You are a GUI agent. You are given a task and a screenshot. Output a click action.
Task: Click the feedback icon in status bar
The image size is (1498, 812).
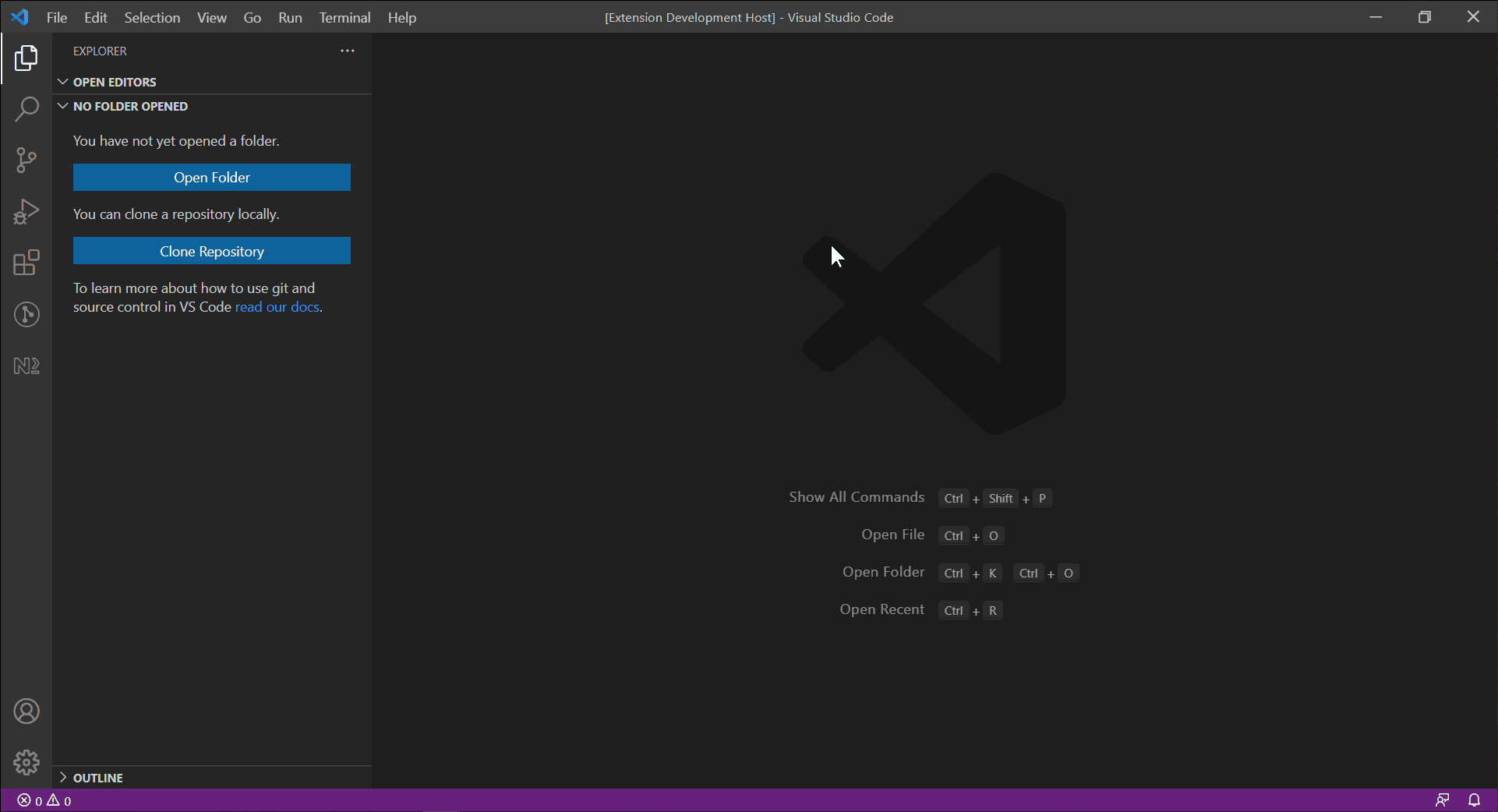[x=1443, y=800]
